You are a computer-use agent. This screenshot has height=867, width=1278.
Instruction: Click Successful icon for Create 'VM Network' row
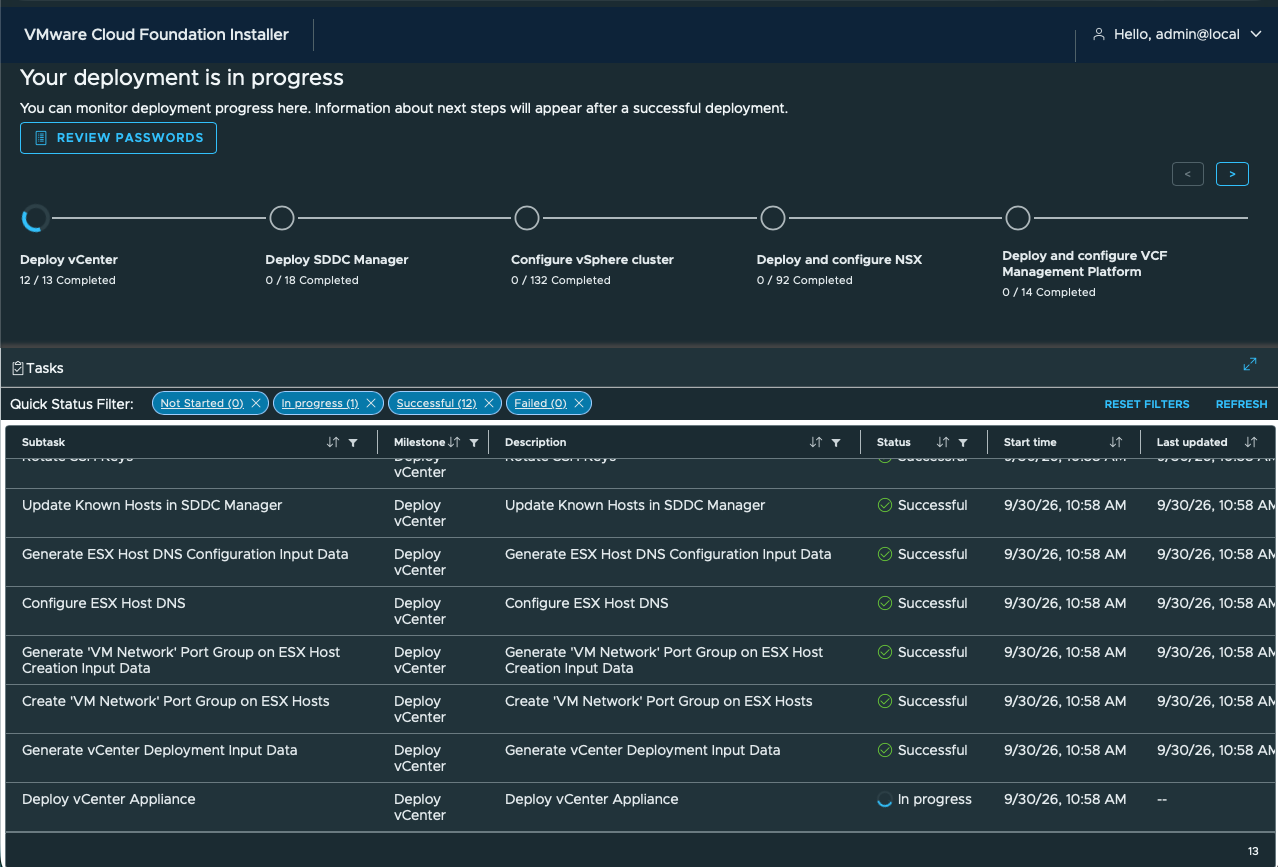pyautogui.click(x=885, y=701)
